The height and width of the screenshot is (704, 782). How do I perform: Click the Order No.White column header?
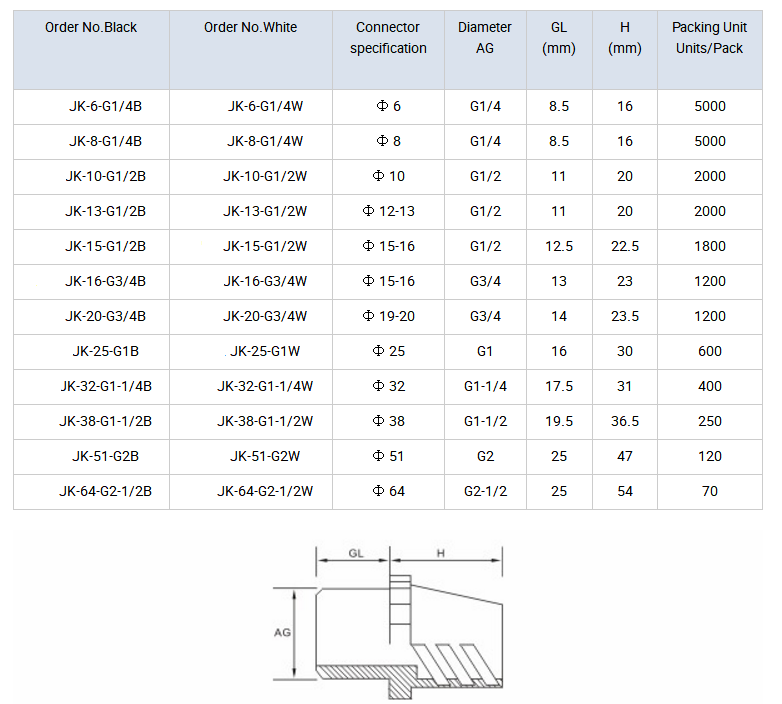point(250,27)
